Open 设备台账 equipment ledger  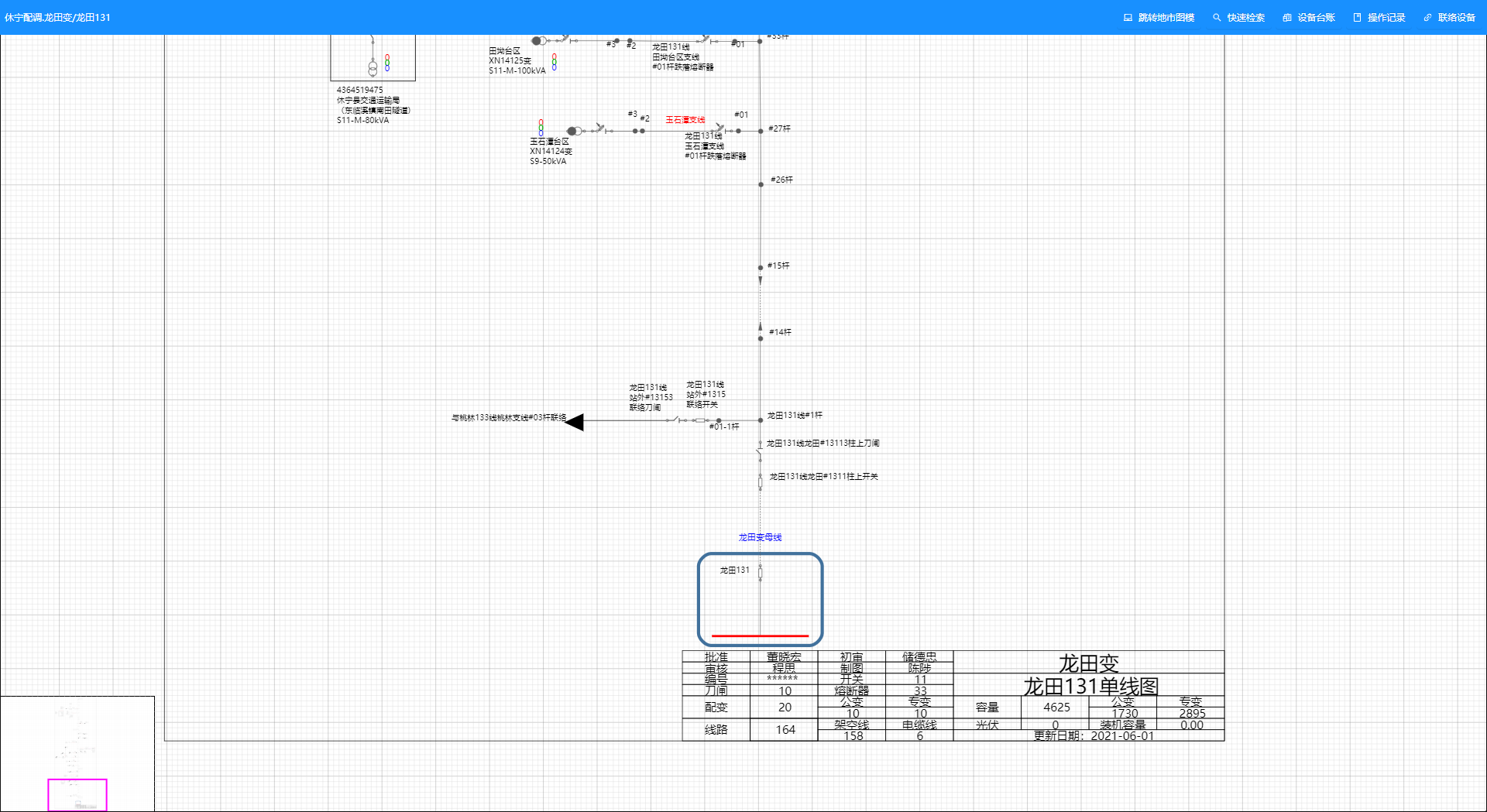[x=1309, y=17]
